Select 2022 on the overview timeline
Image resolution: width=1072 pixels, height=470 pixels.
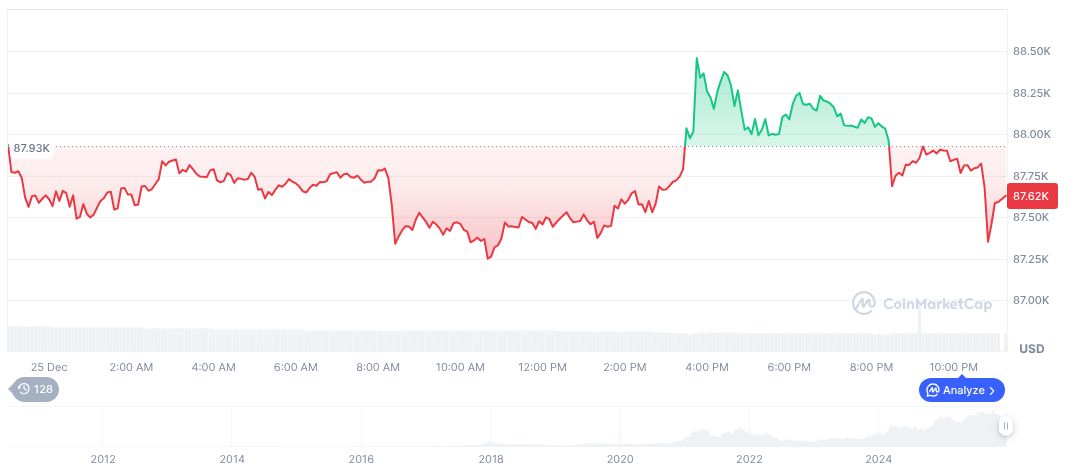(749, 459)
